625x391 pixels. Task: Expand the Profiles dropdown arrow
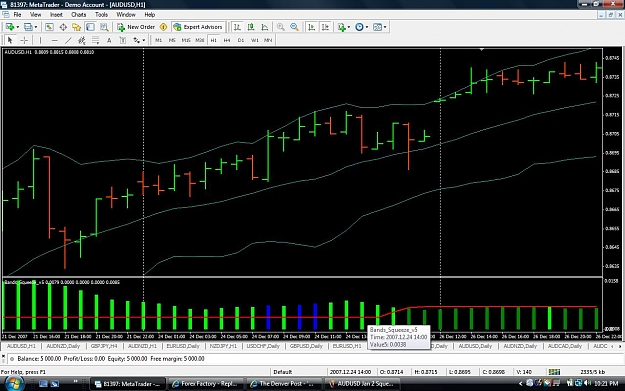36,27
